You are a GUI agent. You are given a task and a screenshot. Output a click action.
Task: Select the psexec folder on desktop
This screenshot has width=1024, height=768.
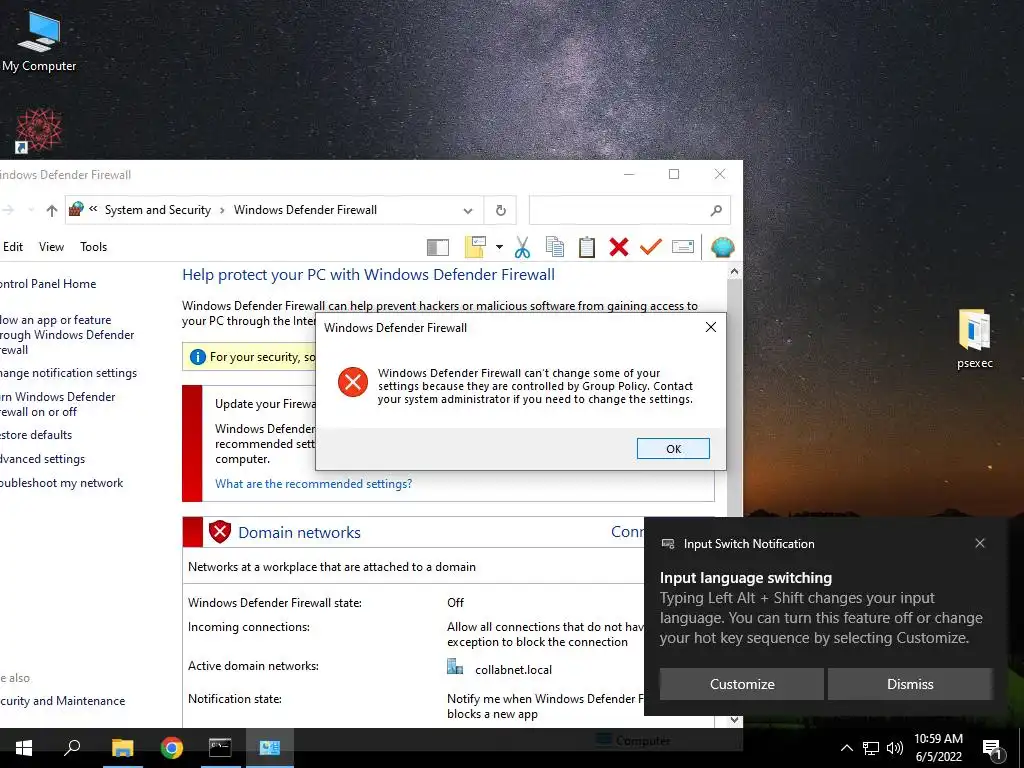[974, 339]
